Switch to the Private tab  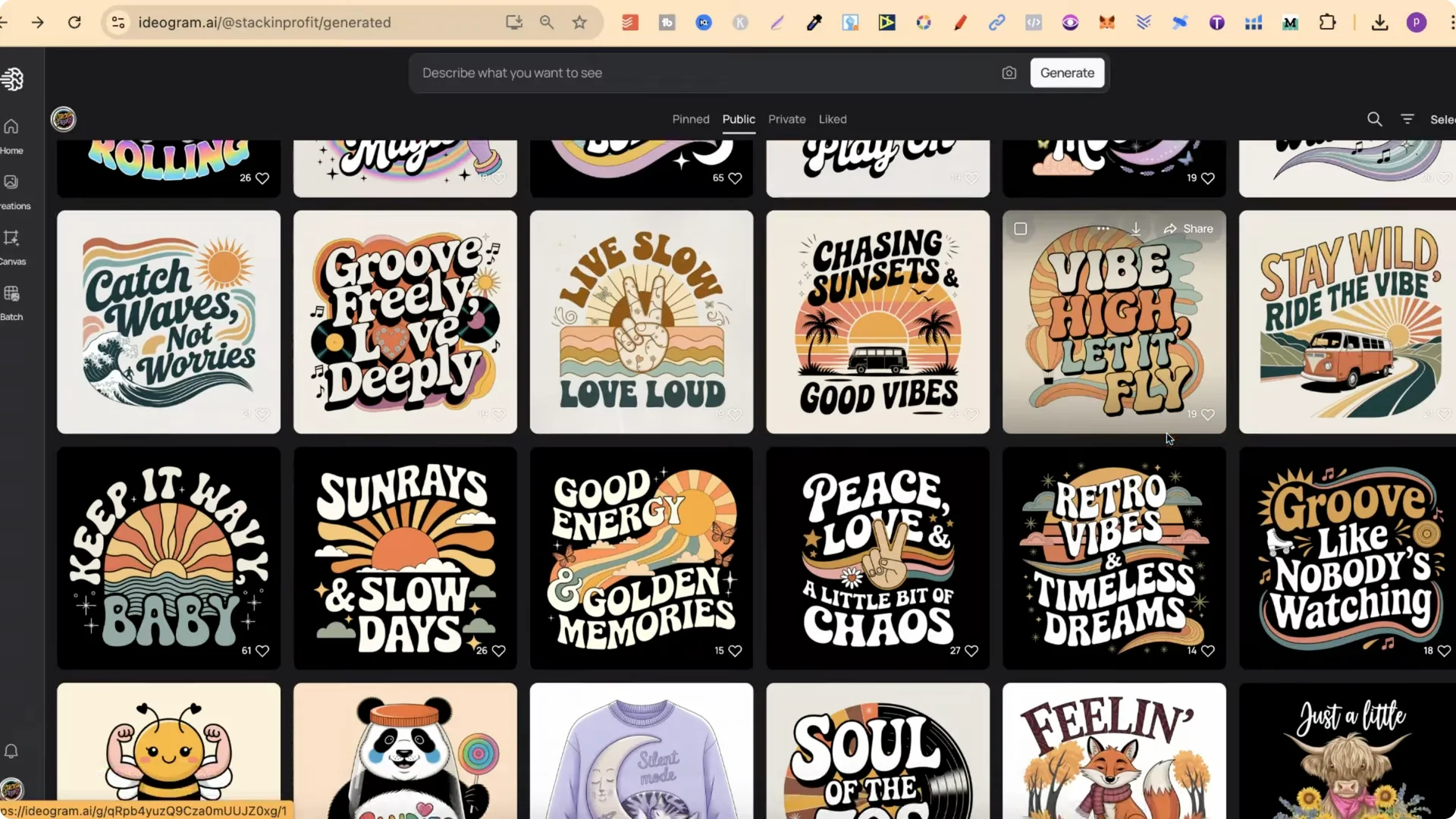[786, 119]
